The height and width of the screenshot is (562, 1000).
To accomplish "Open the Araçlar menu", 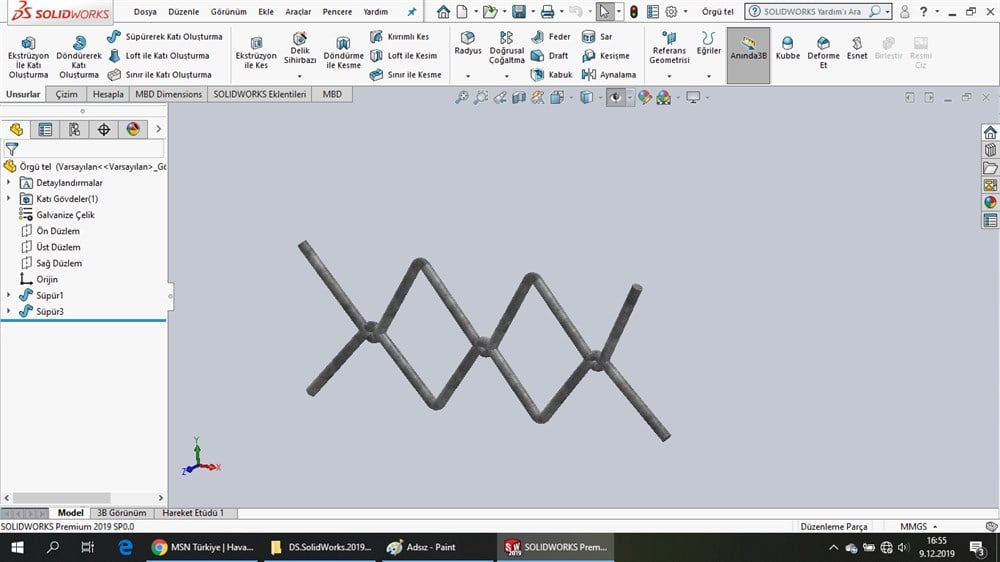I will point(298,12).
